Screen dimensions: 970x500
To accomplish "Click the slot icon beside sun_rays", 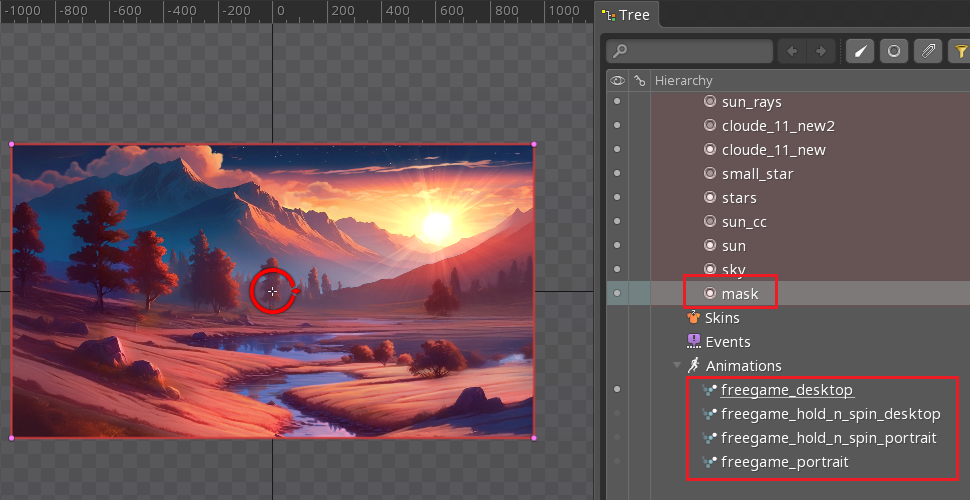I will pos(710,102).
